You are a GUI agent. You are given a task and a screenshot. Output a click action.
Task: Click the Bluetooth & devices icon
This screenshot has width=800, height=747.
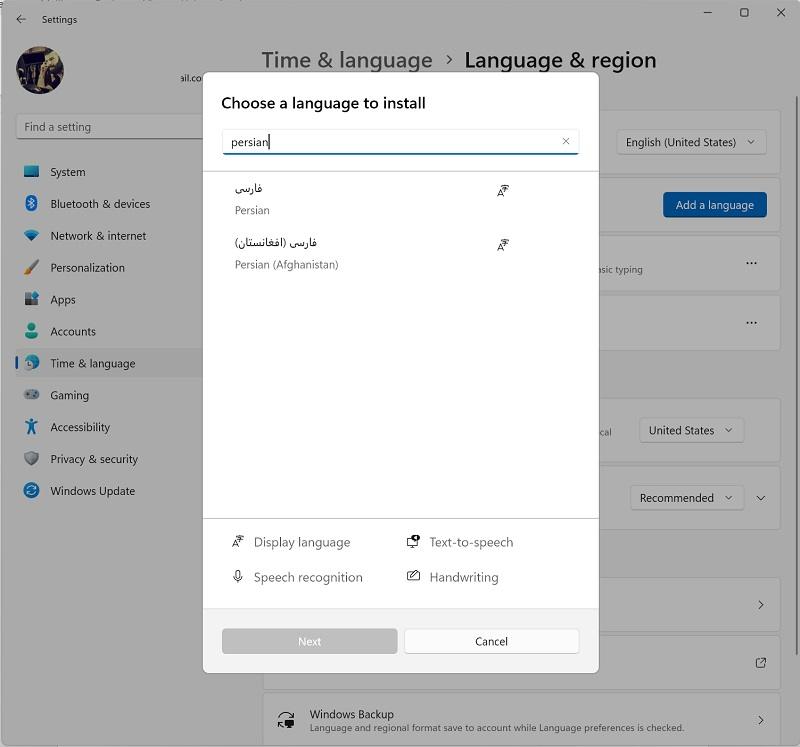(x=32, y=204)
